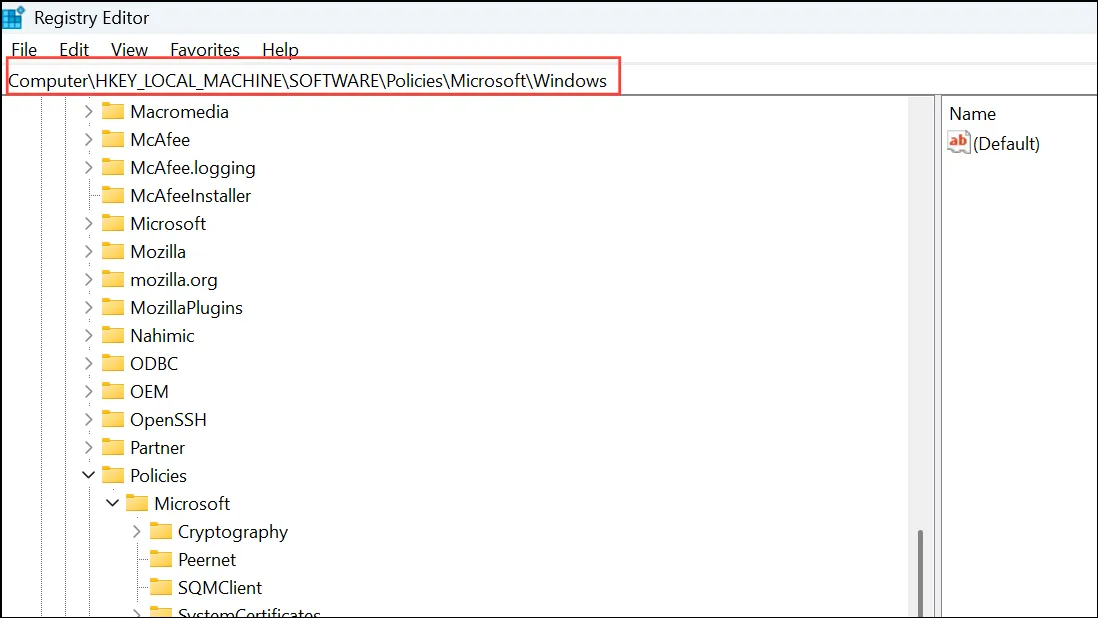This screenshot has height=618, width=1098.
Task: Expand the Microsoft key under SOFTWARE
Action: (x=88, y=223)
